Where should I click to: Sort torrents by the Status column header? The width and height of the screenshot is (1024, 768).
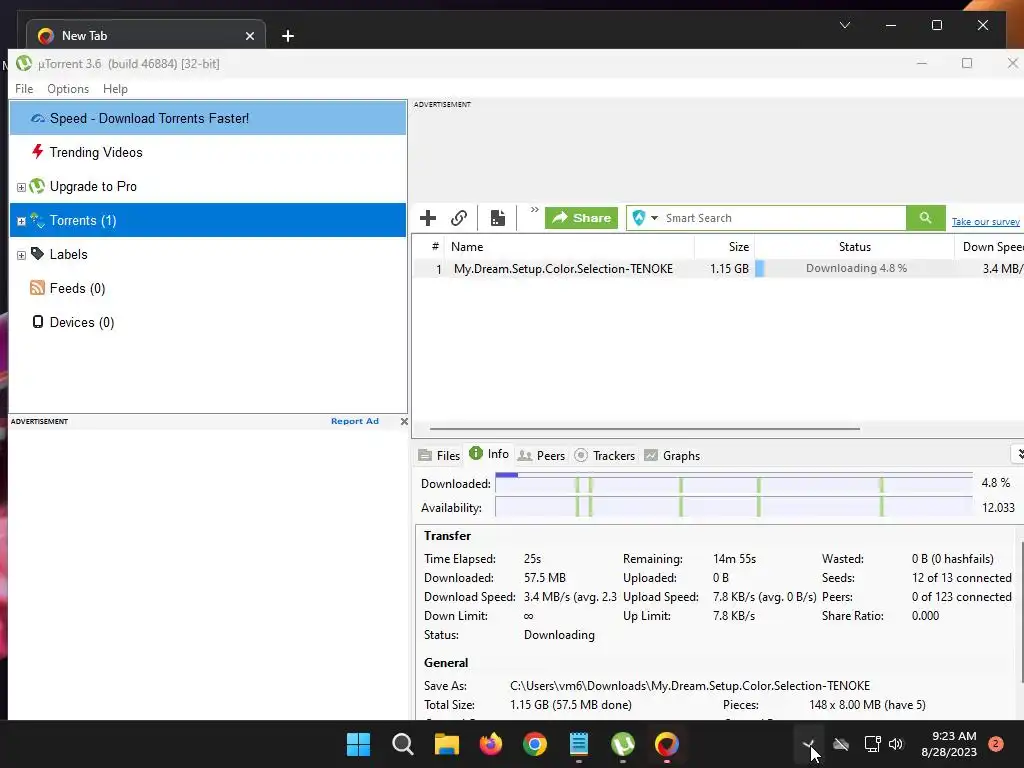pyautogui.click(x=854, y=247)
